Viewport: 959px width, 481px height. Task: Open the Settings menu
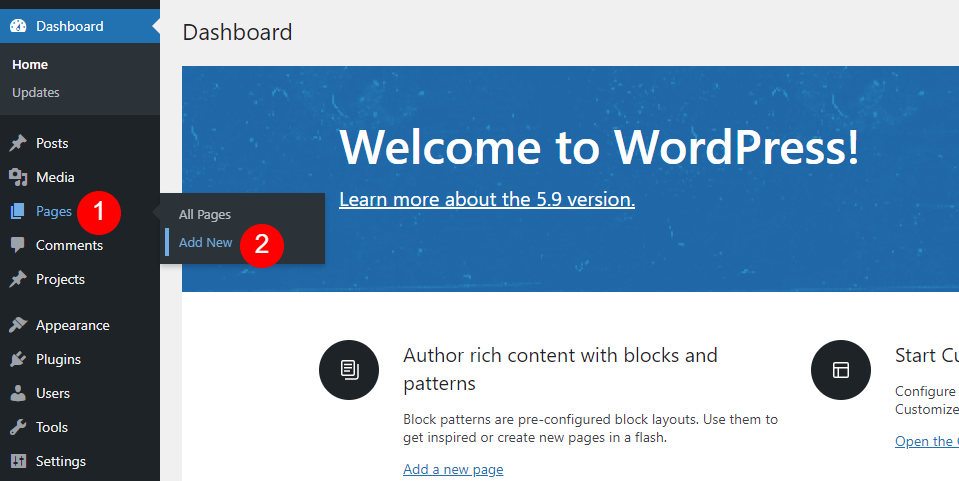coord(80,461)
